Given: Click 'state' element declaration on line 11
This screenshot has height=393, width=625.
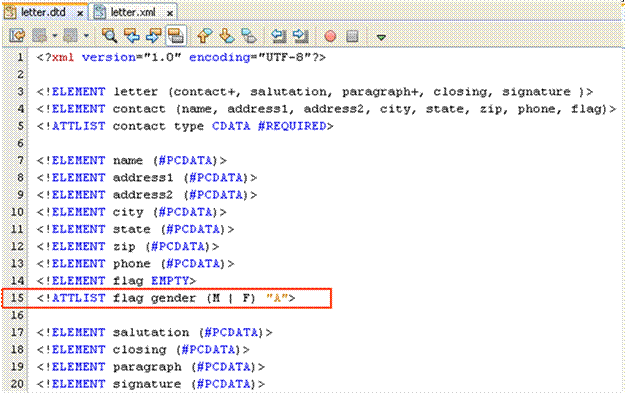Looking at the screenshot, I should (x=136, y=229).
